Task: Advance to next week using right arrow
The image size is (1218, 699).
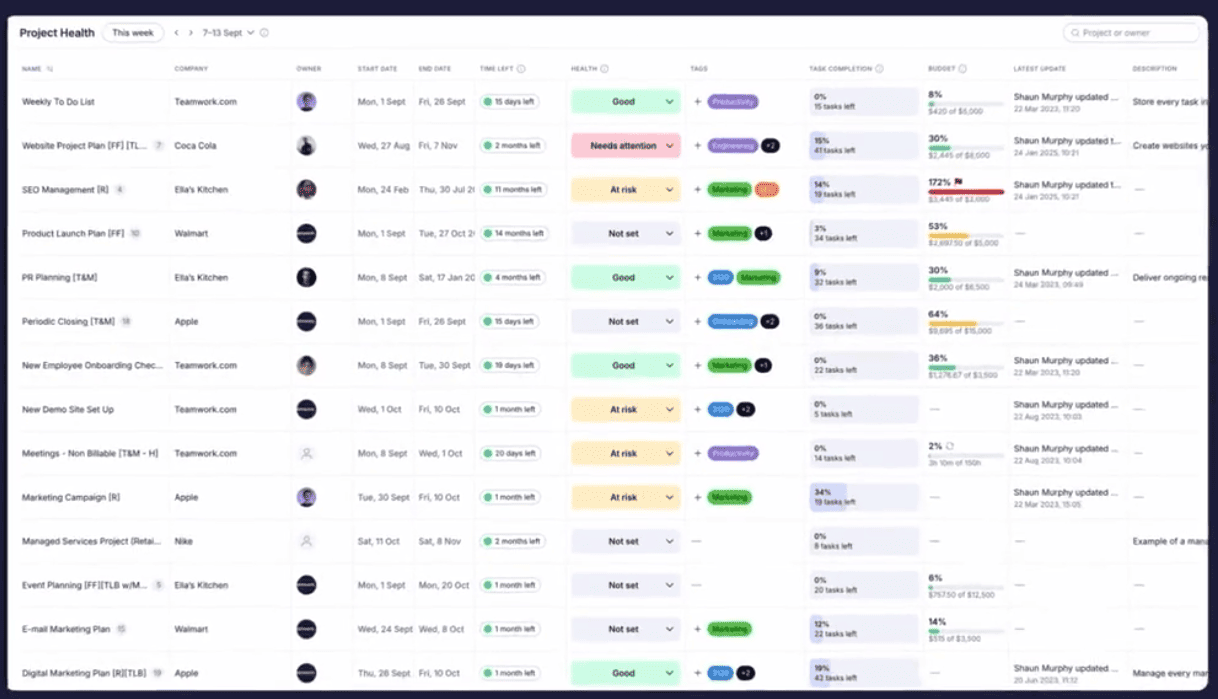Action: [x=191, y=33]
